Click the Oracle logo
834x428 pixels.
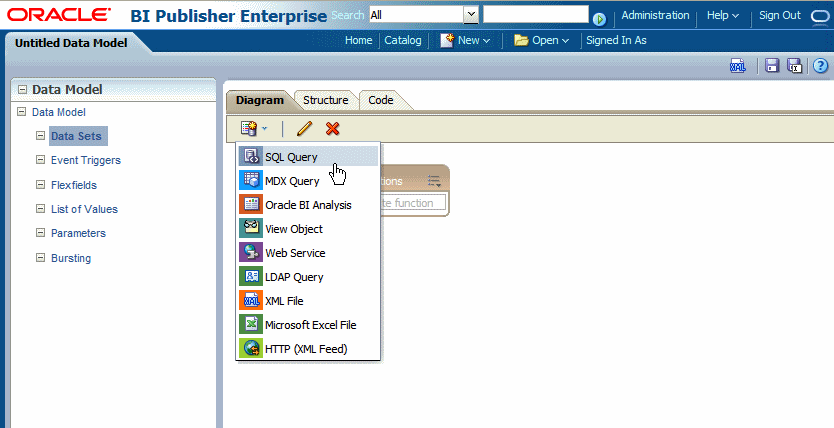coord(59,15)
